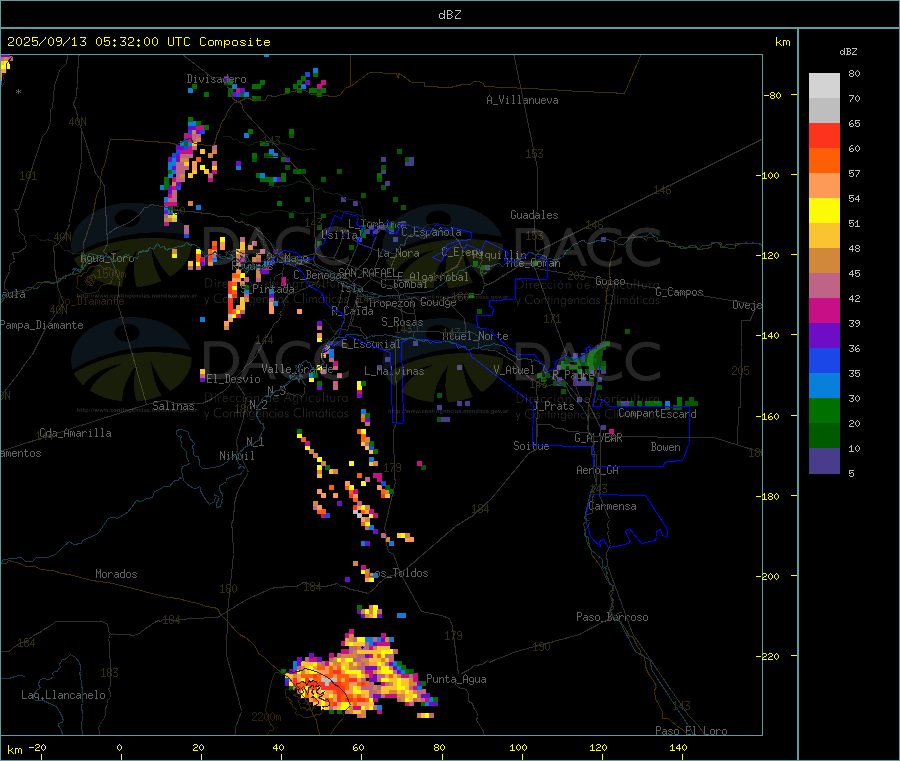Click the 2200m elevation label
900x761 pixels.
click(x=266, y=717)
